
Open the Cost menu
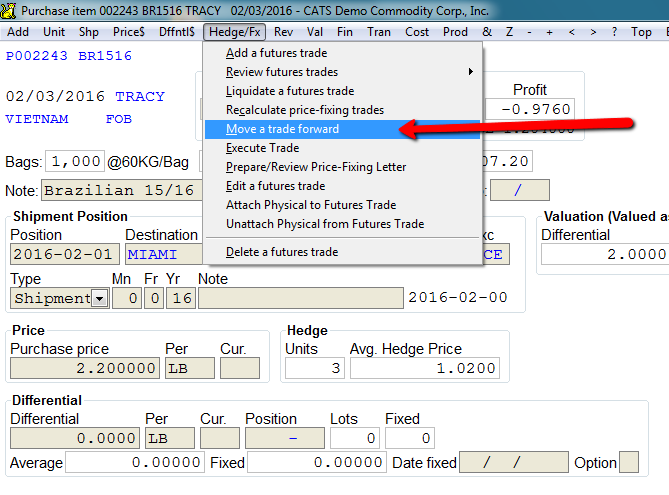pyautogui.click(x=417, y=32)
